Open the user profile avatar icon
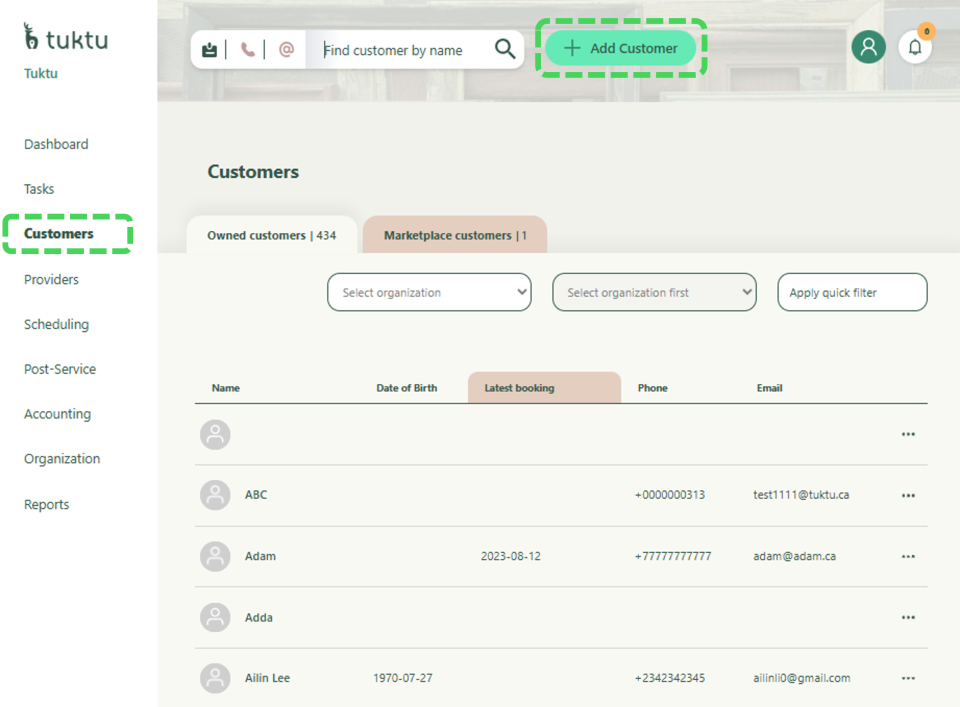 pyautogui.click(x=868, y=47)
